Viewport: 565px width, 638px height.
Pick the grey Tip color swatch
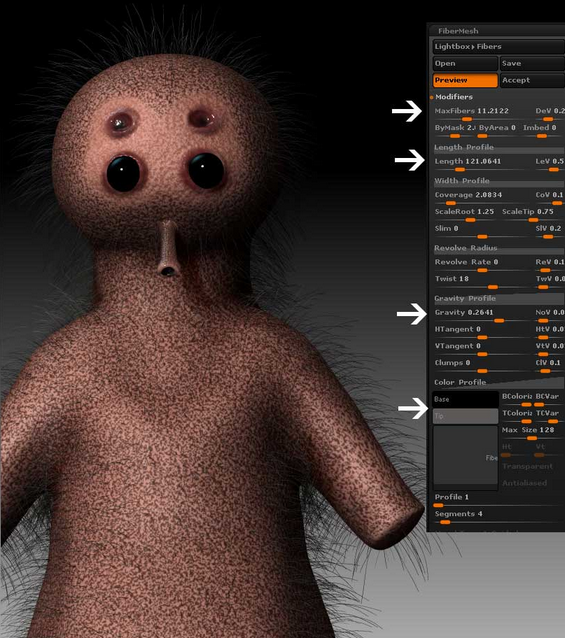(x=466, y=416)
